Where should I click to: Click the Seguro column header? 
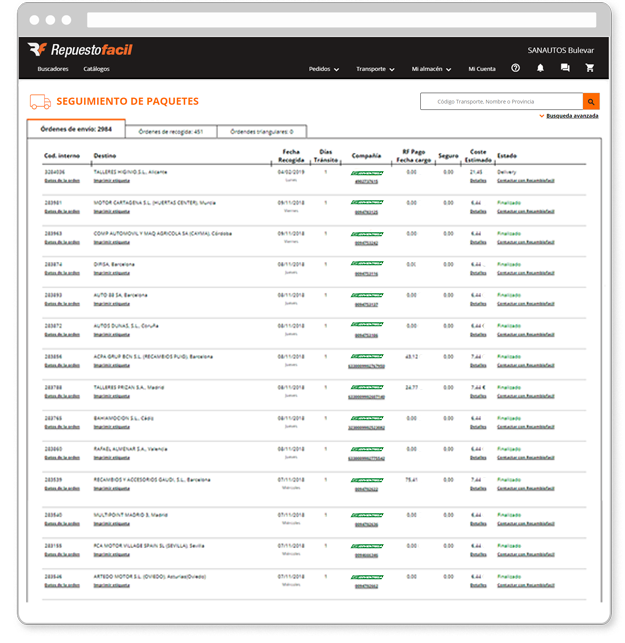(448, 156)
